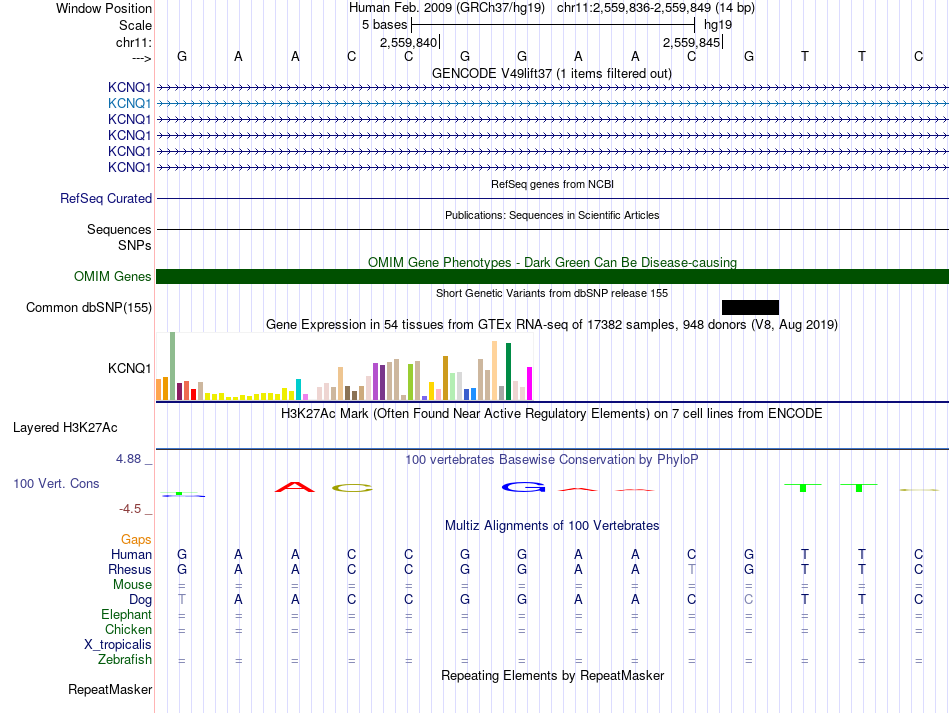Select the Human species row label
Image resolution: width=950 pixels, height=713 pixels.
pyautogui.click(x=131, y=554)
